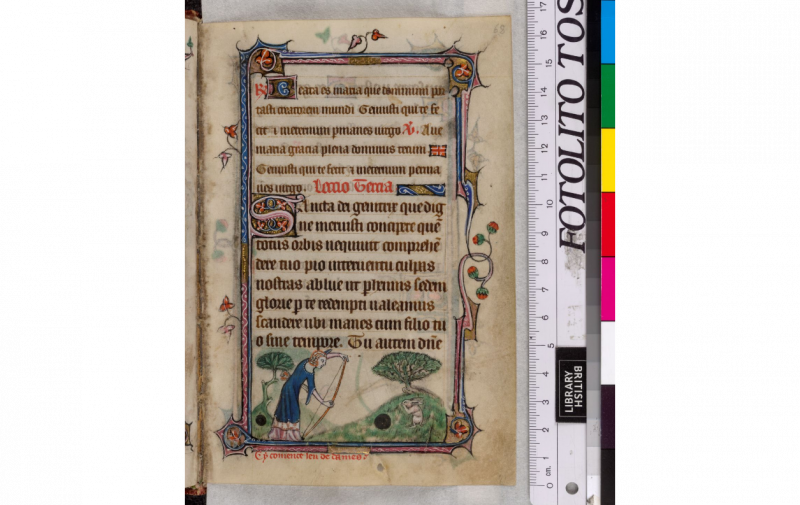Click the red 'Lectio Tertia' rubric heading

tap(346, 186)
